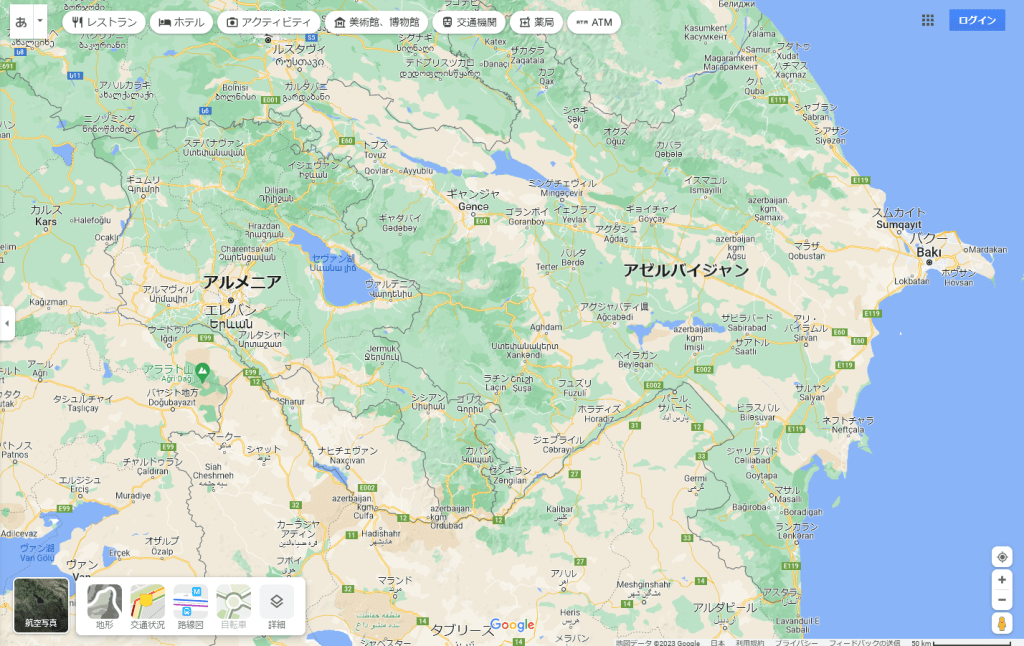1024x646 pixels.
Task: Zoom in with the plus button
Action: [x=1002, y=580]
